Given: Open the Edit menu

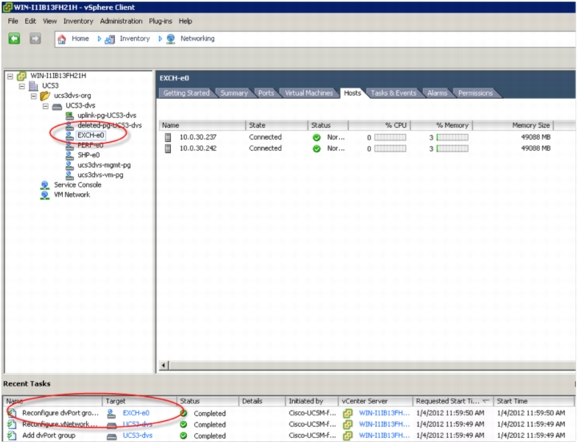Looking at the screenshot, I should click(30, 21).
